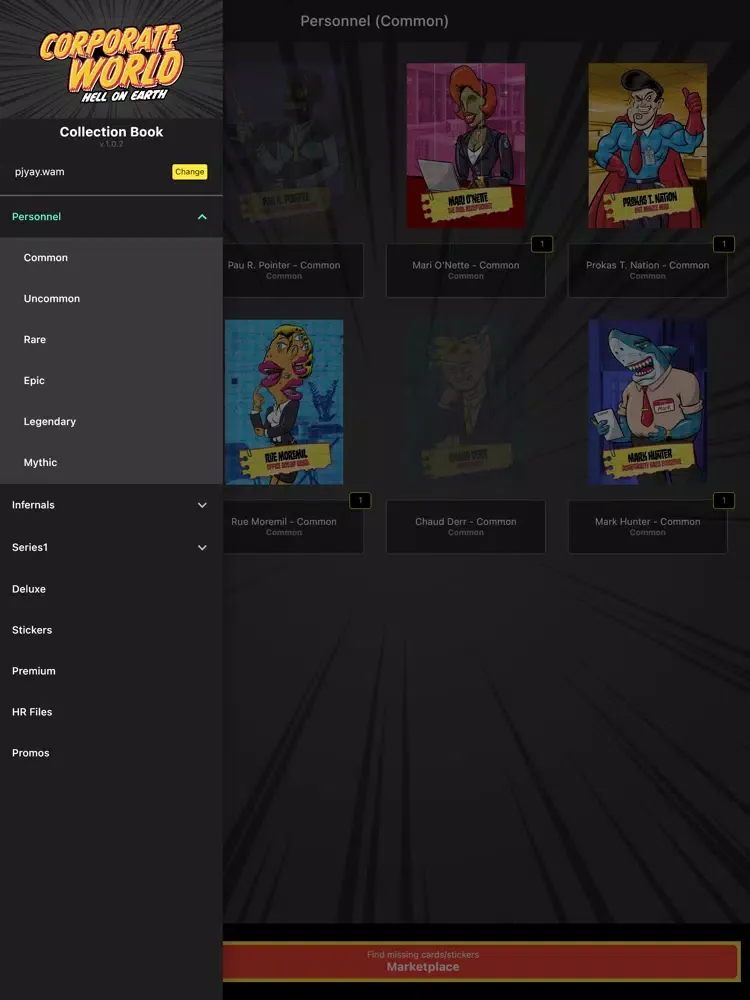Open the Personnel menu label
This screenshot has height=1000, width=750.
click(36, 217)
